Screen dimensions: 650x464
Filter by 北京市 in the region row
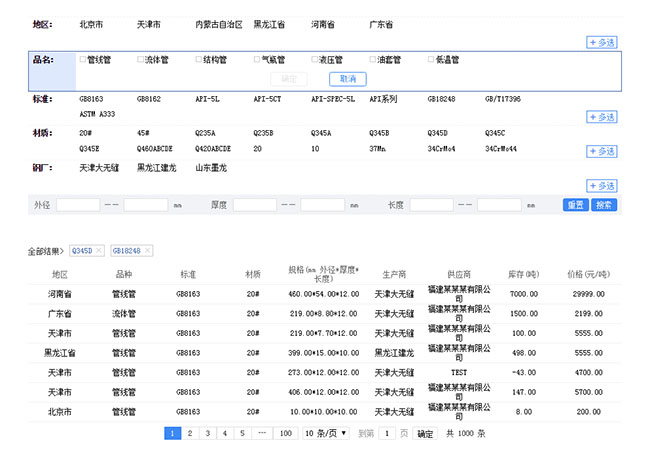pyautogui.click(x=92, y=23)
